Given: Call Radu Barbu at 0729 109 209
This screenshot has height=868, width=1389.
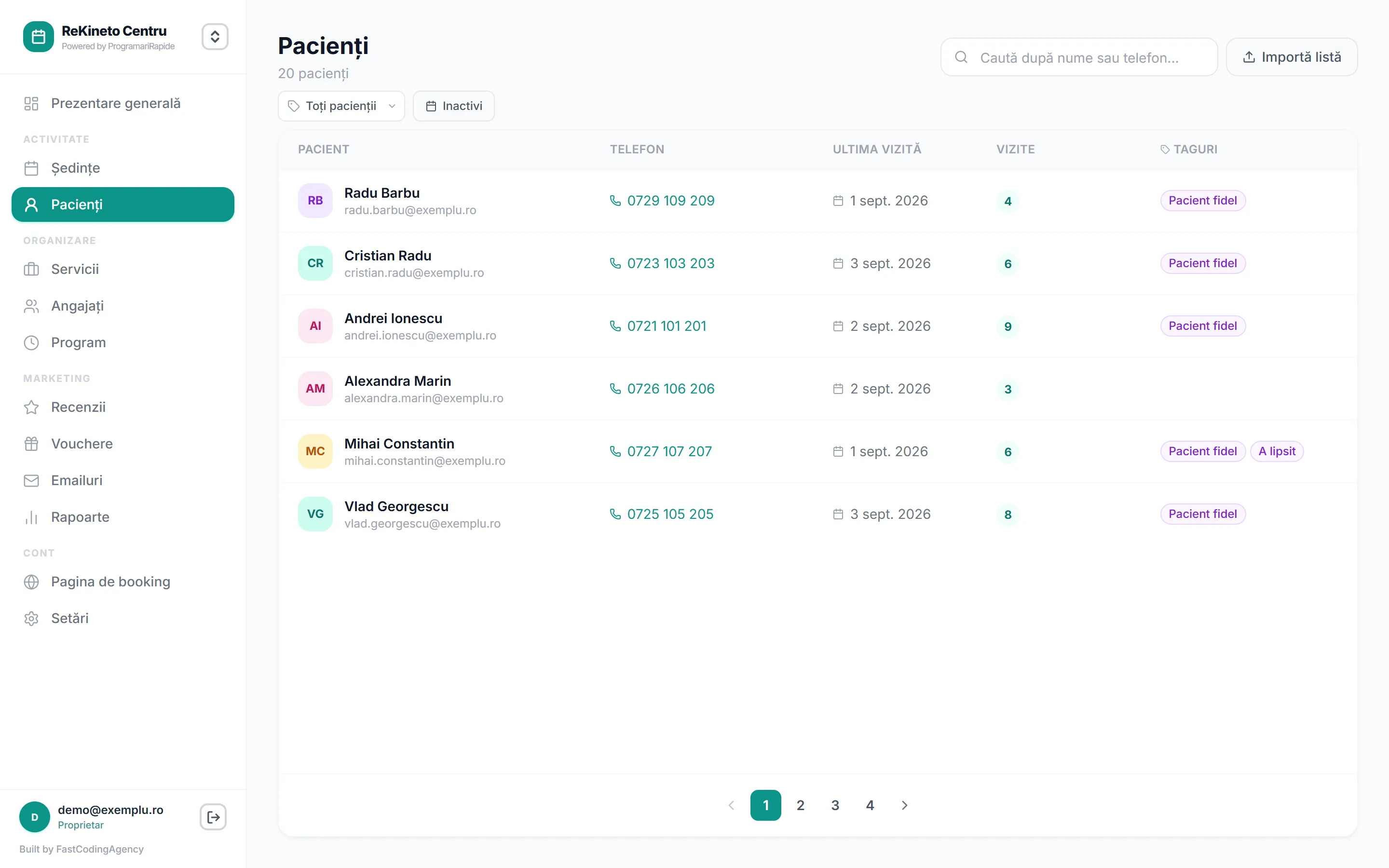Looking at the screenshot, I should click(662, 201).
